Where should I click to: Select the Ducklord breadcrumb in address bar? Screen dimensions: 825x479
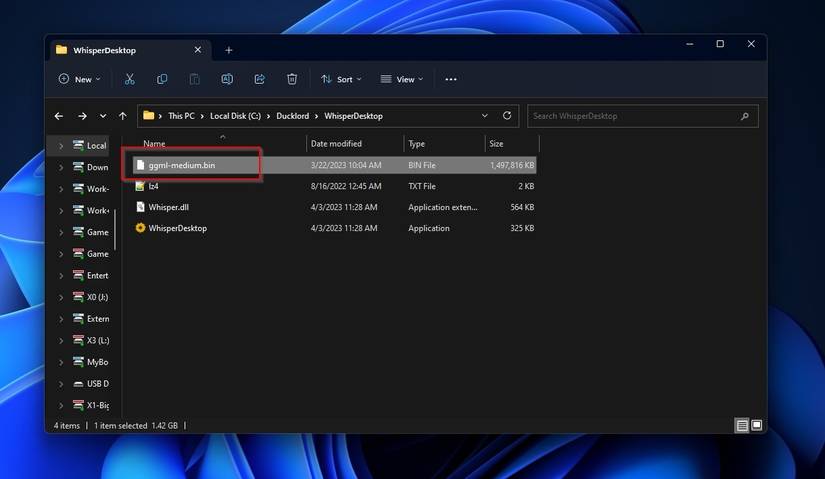293,116
